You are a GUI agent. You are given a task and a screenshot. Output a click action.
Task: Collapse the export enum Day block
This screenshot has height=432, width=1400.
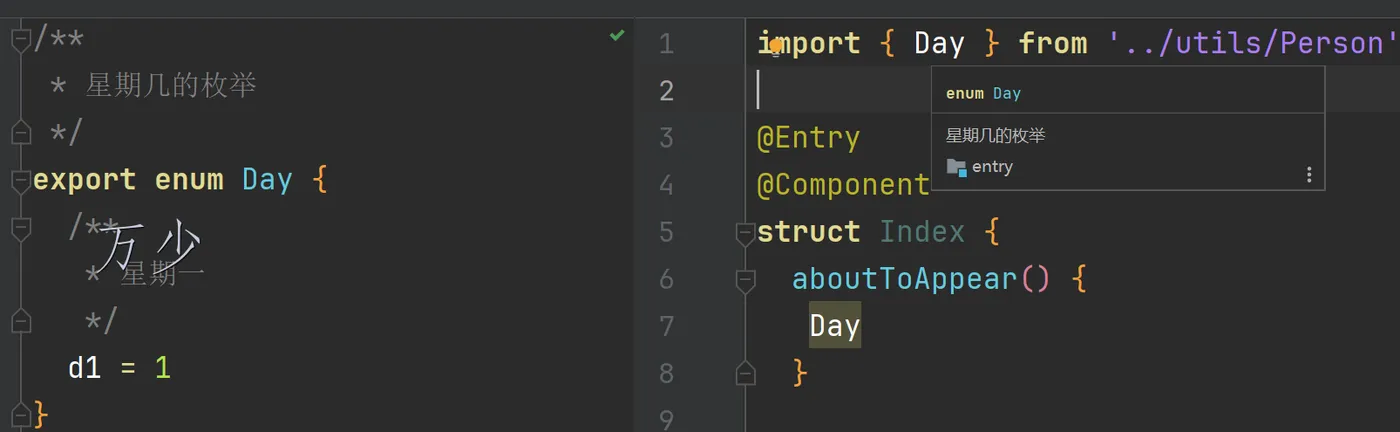click(x=20, y=181)
